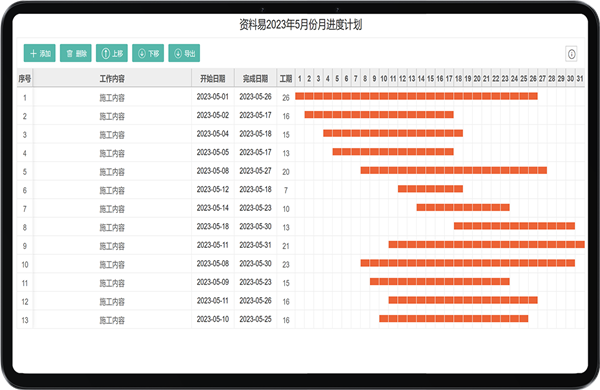Click the 导出 (export) button
Screen dimensions: 600x390
[x=184, y=53]
